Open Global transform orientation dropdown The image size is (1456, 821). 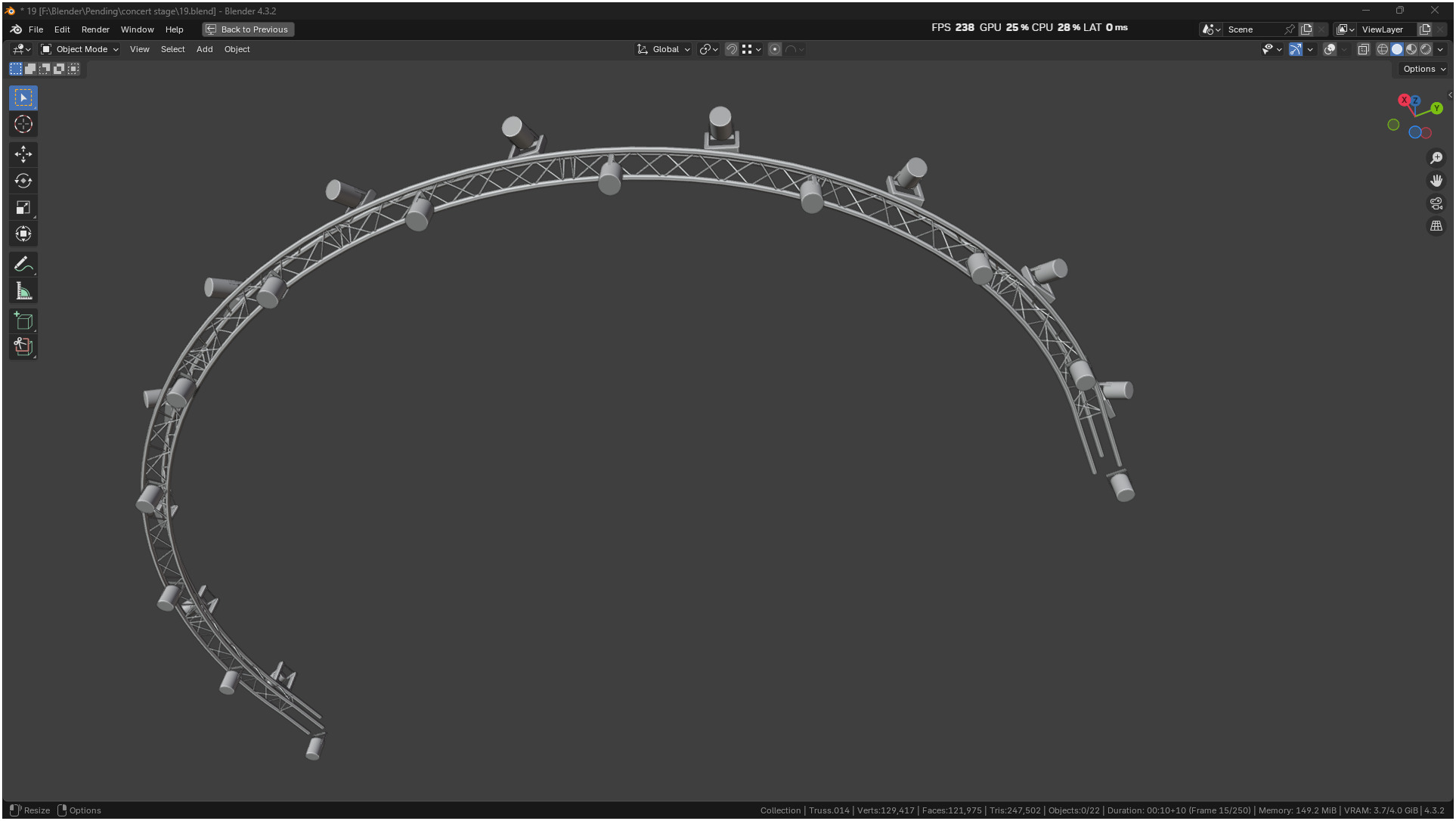pyautogui.click(x=664, y=49)
